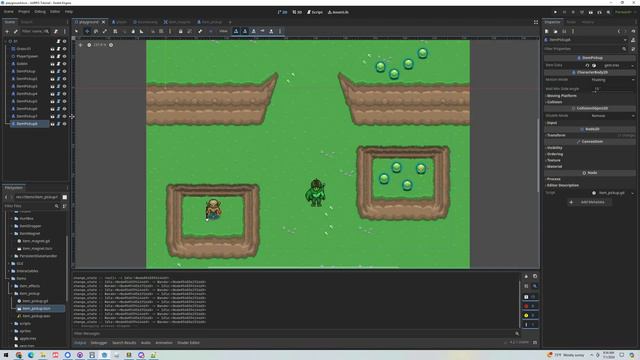Open the Project menu
Viewport: 640px width, 360px height.
point(24,12)
